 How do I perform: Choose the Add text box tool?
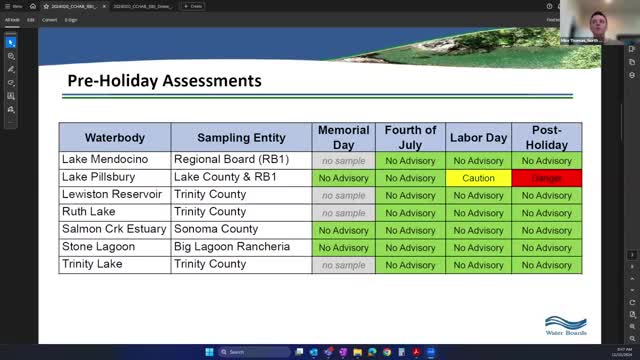tap(11, 96)
